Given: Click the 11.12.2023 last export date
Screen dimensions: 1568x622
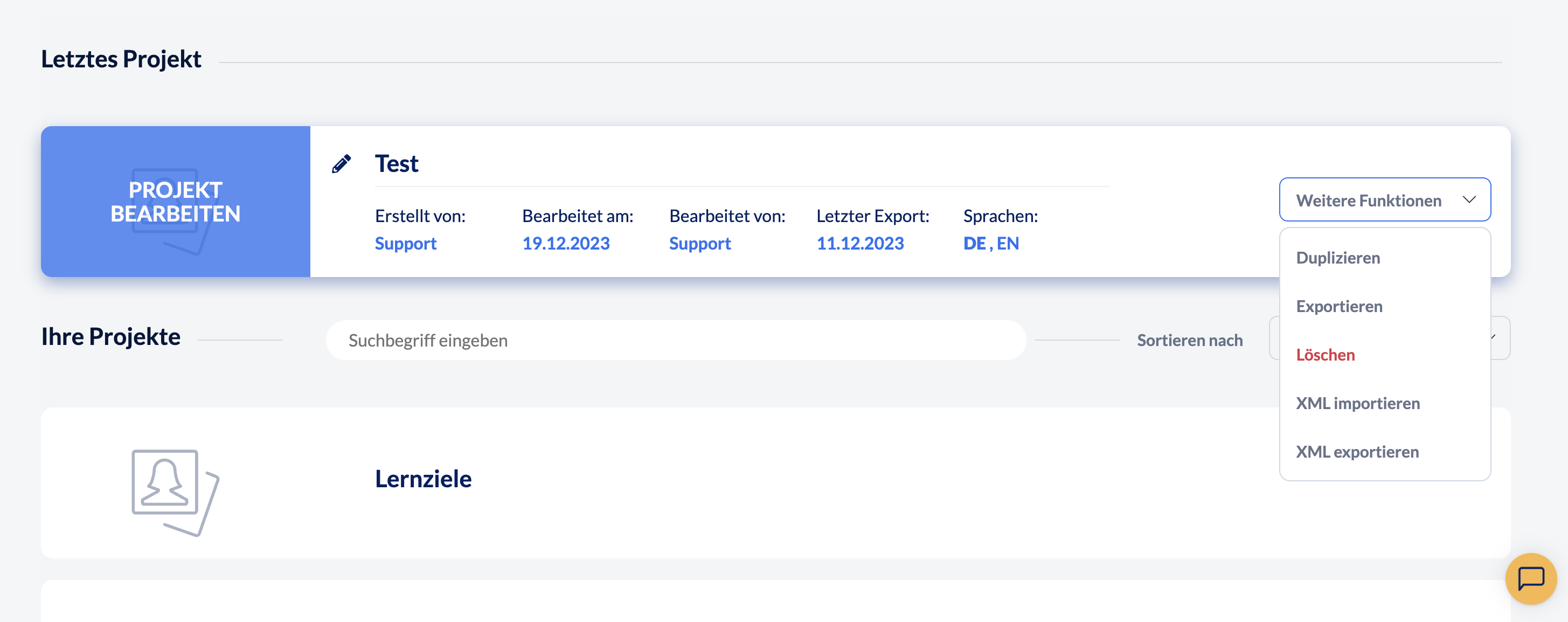Looking at the screenshot, I should pyautogui.click(x=859, y=244).
